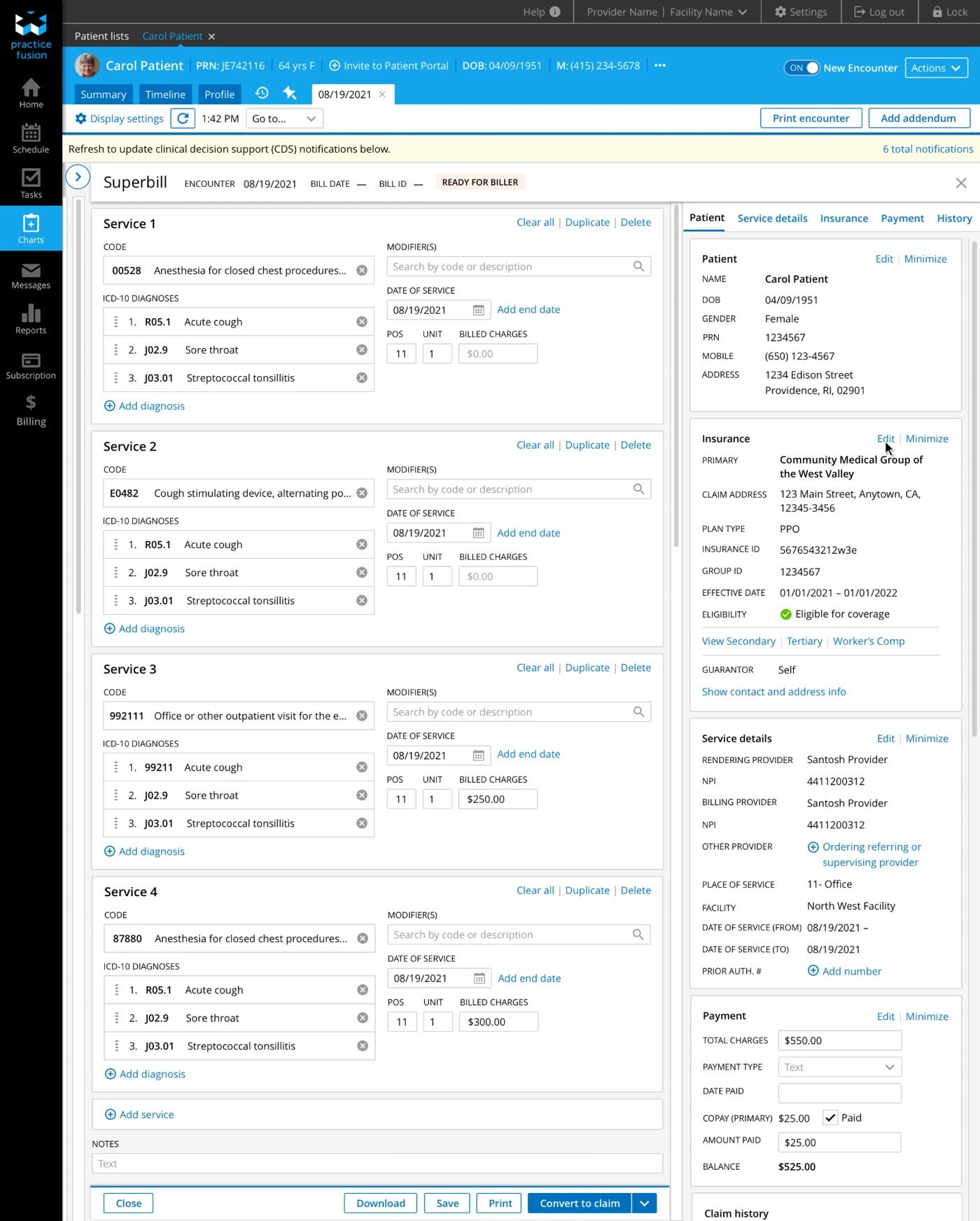Expand the collapsed left panel chevron
The image size is (980, 1221).
click(78, 177)
